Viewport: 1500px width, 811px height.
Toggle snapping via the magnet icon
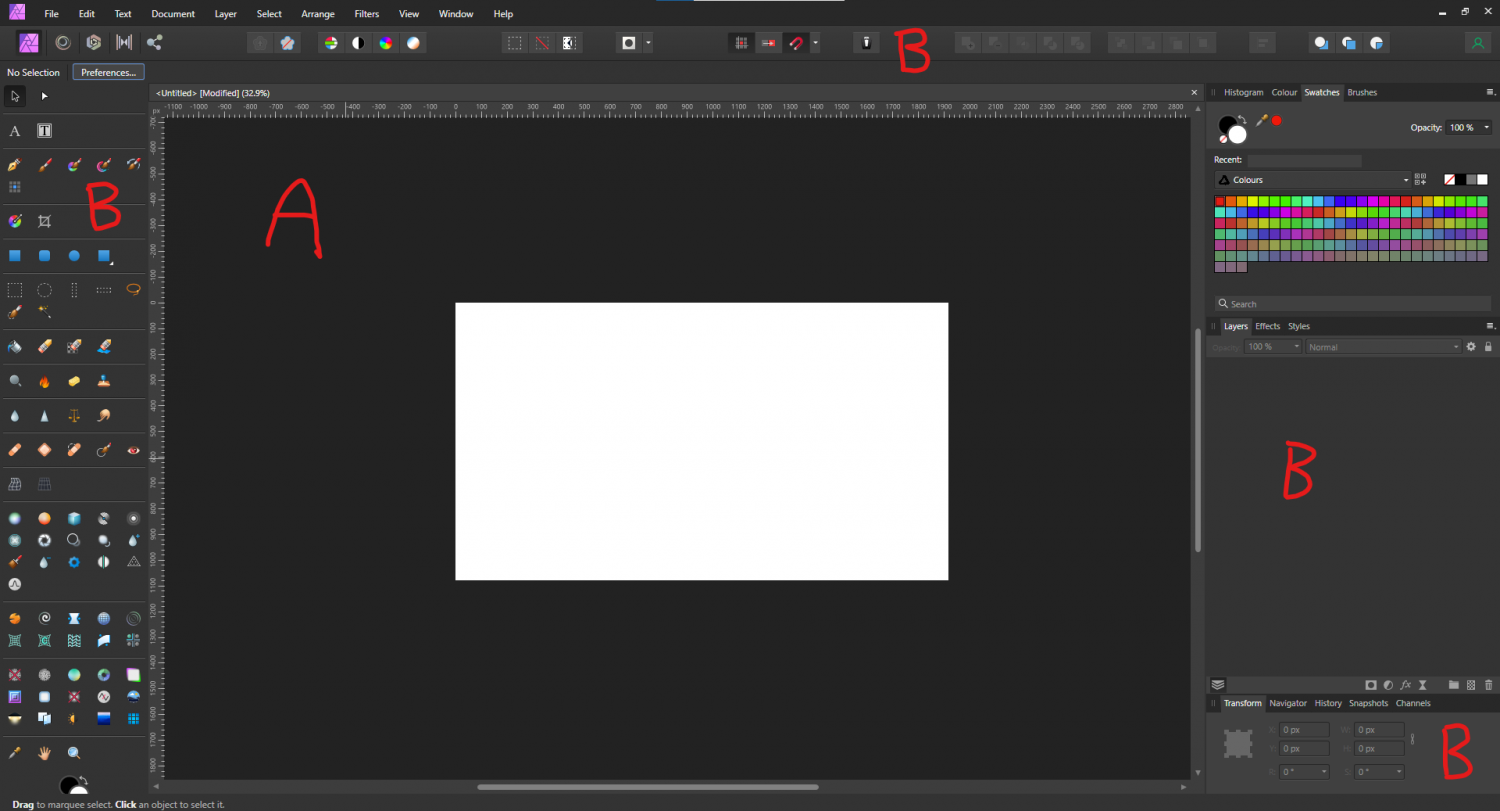point(796,42)
